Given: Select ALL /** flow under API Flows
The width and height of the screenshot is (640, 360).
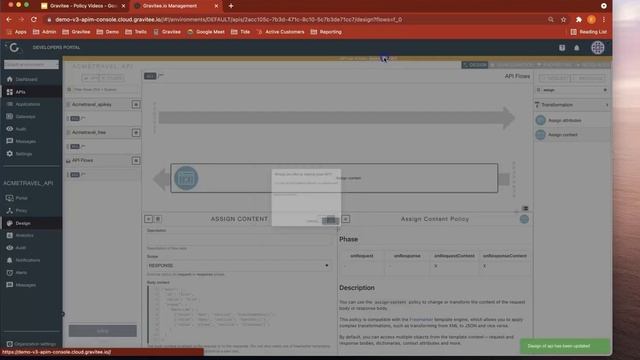Looking at the screenshot, I should [x=103, y=175].
